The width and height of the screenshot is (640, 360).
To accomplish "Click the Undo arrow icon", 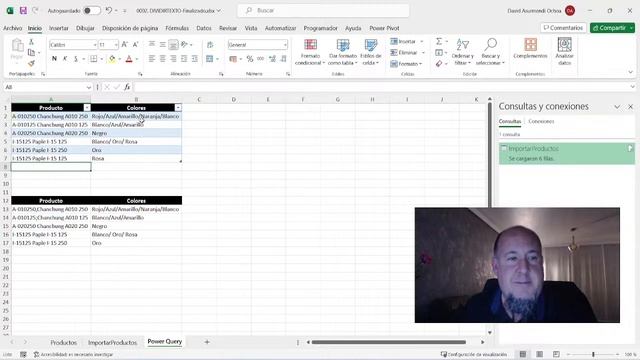I will [109, 11].
